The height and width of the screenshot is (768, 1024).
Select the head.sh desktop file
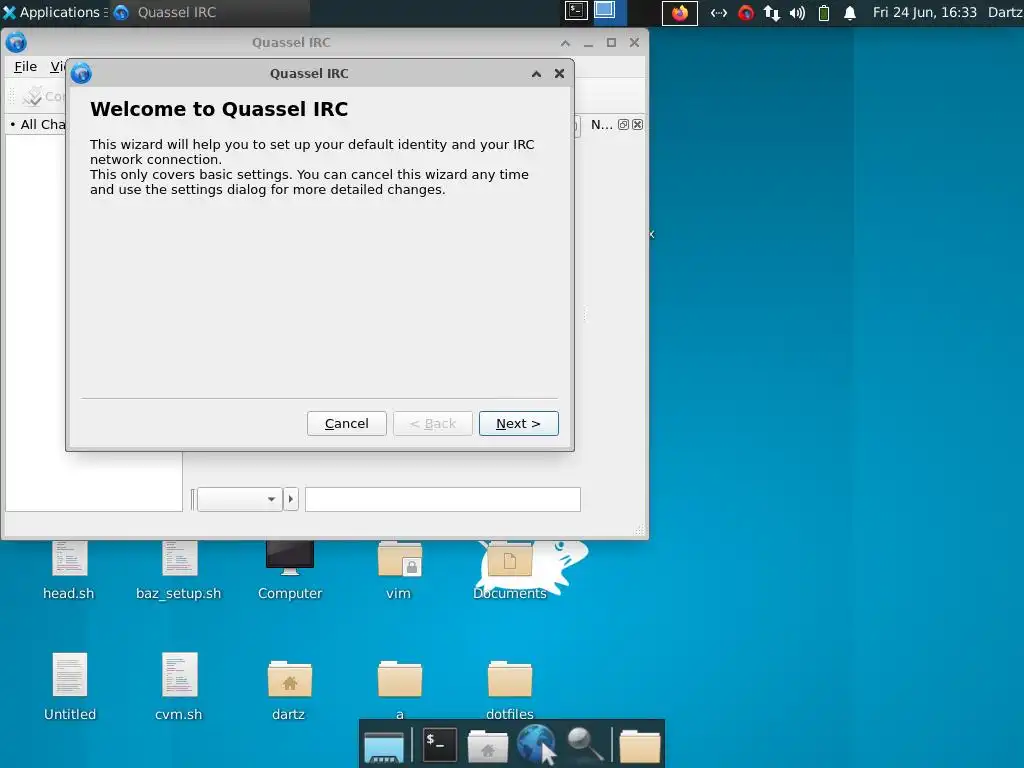(x=69, y=569)
